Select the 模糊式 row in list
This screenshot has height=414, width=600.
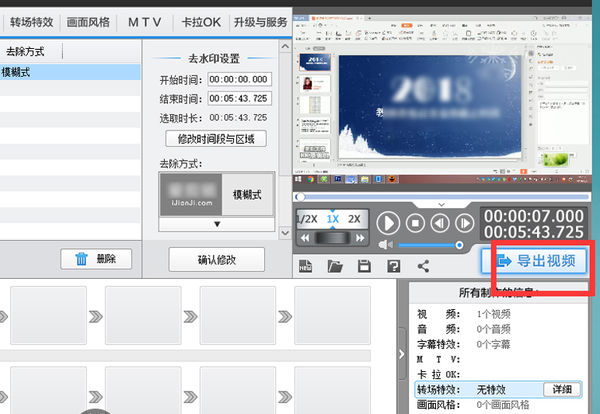70,72
